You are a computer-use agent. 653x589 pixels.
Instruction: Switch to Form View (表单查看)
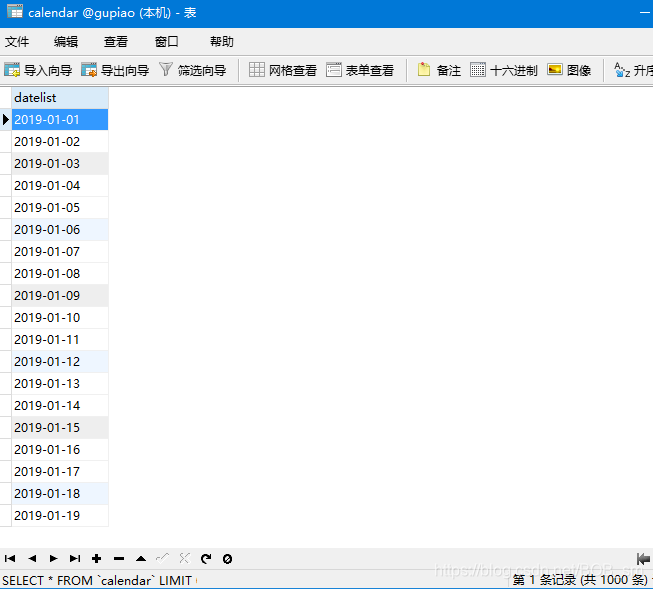(x=360, y=70)
